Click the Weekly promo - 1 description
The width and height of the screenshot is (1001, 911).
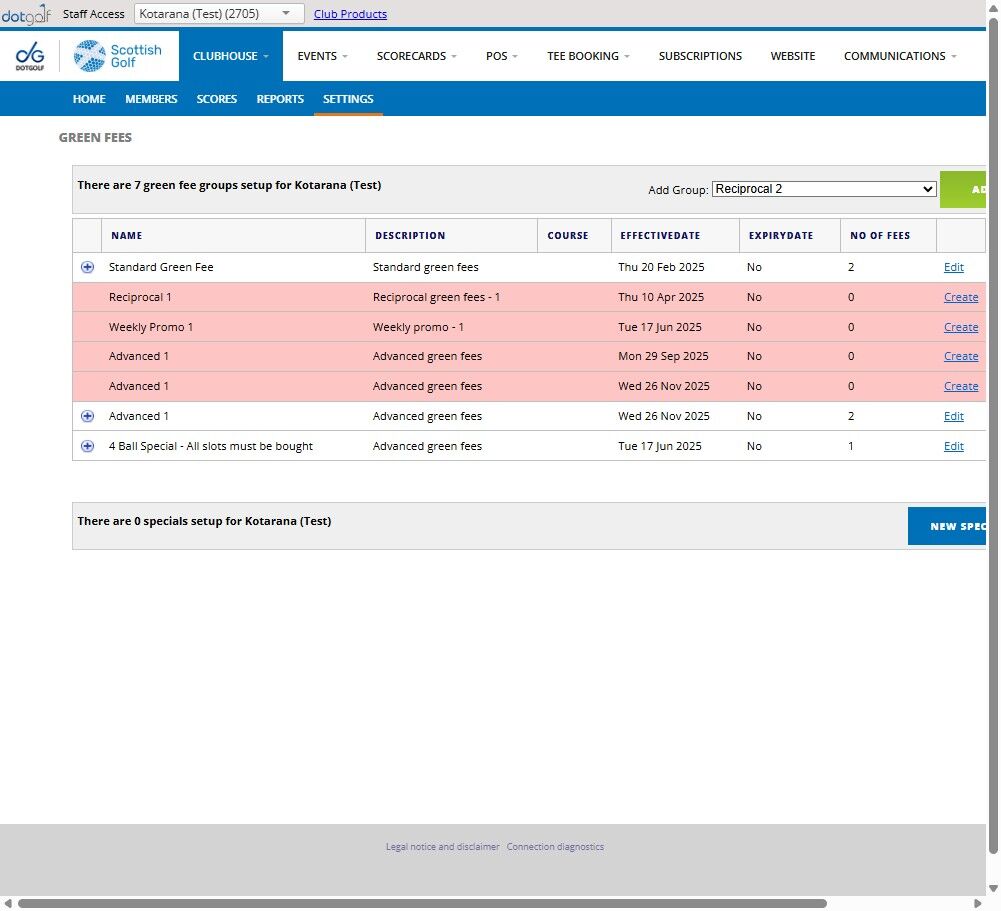pyautogui.click(x=418, y=328)
